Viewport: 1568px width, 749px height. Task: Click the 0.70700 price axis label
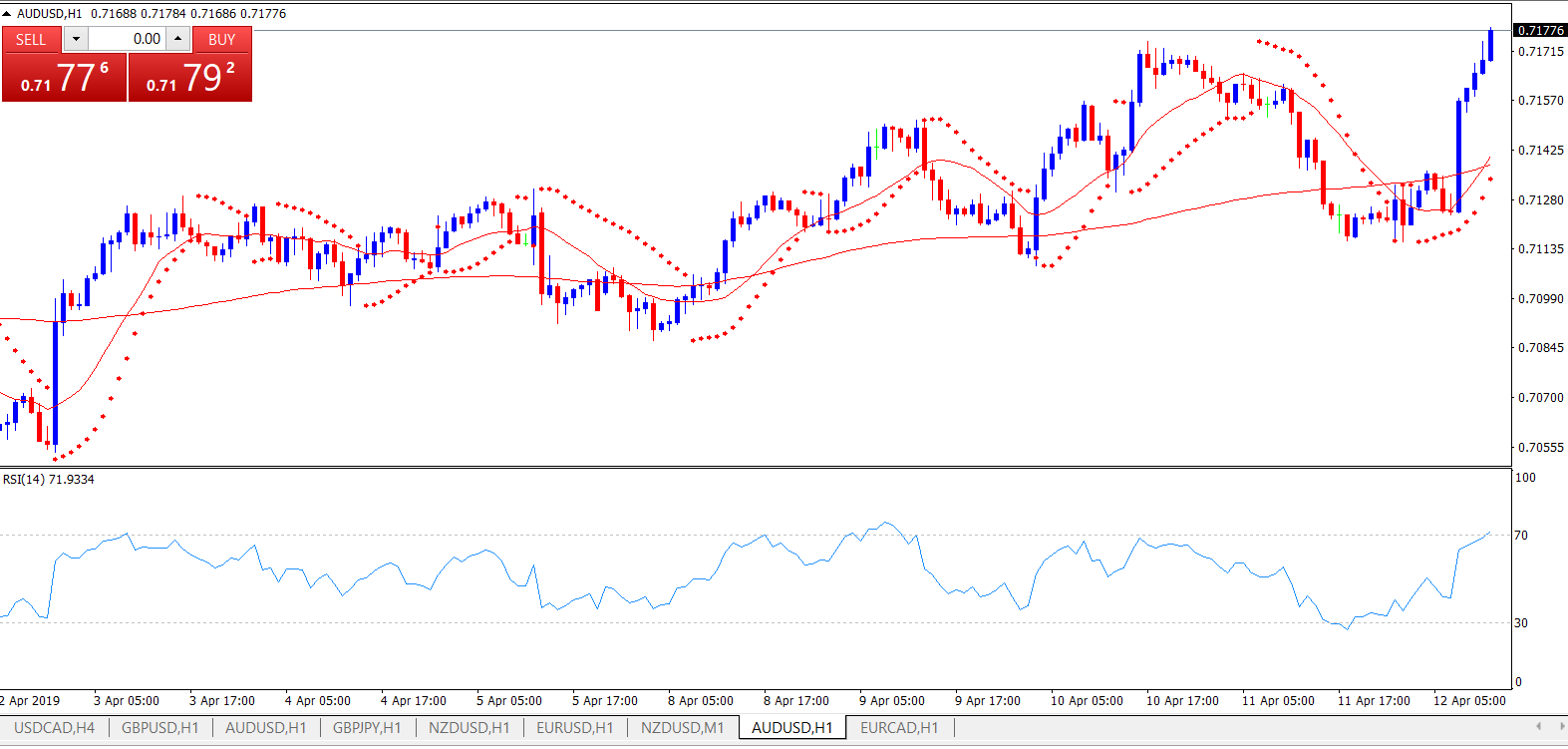click(1540, 398)
